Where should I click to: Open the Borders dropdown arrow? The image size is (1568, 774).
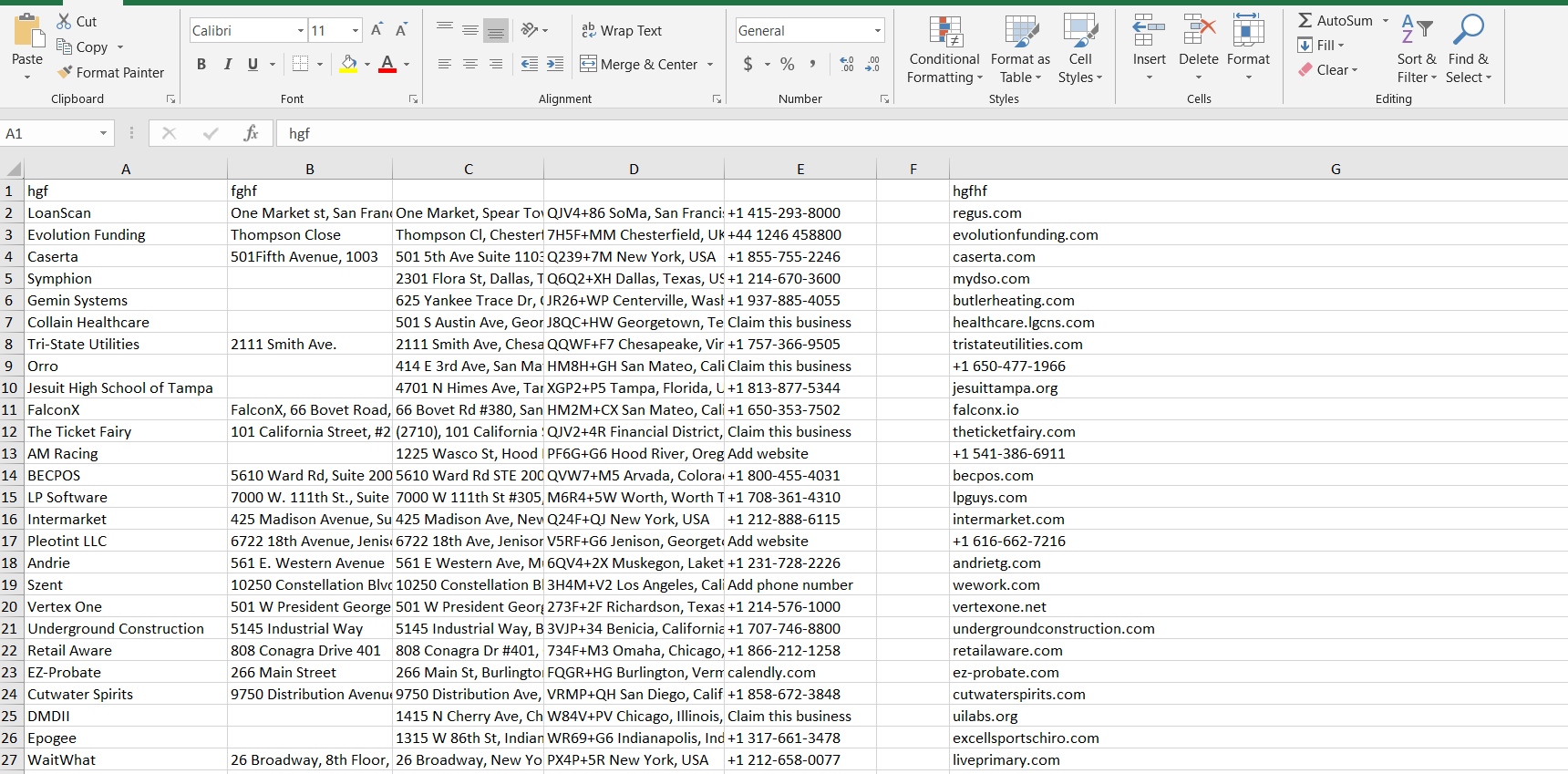point(320,64)
